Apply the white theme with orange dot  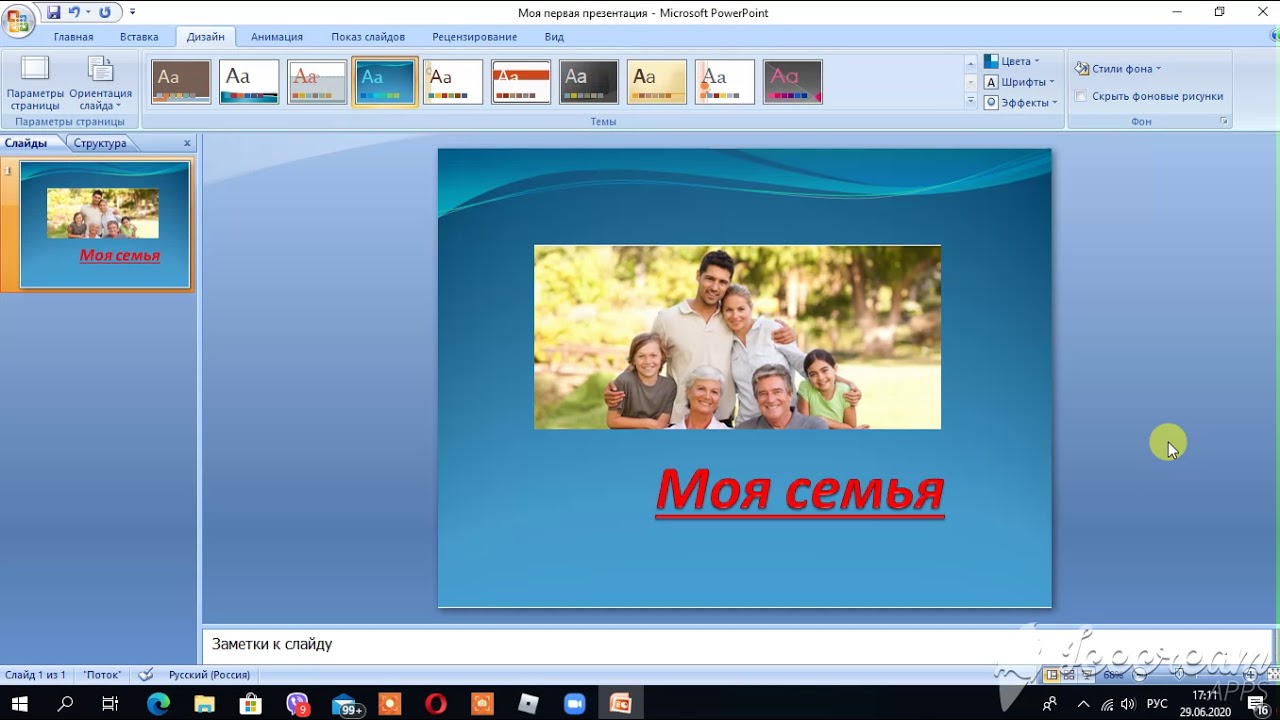point(725,82)
